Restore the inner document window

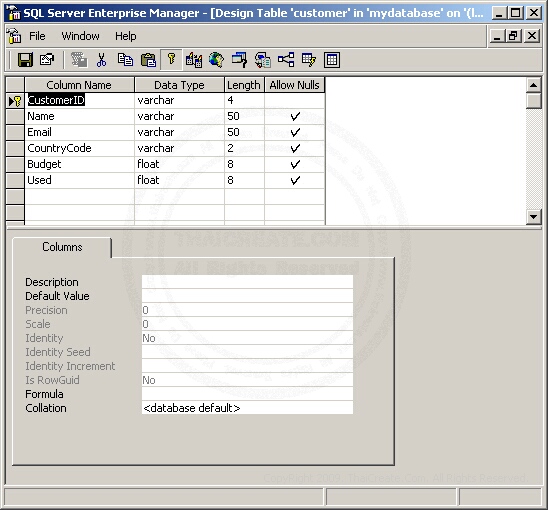click(513, 36)
